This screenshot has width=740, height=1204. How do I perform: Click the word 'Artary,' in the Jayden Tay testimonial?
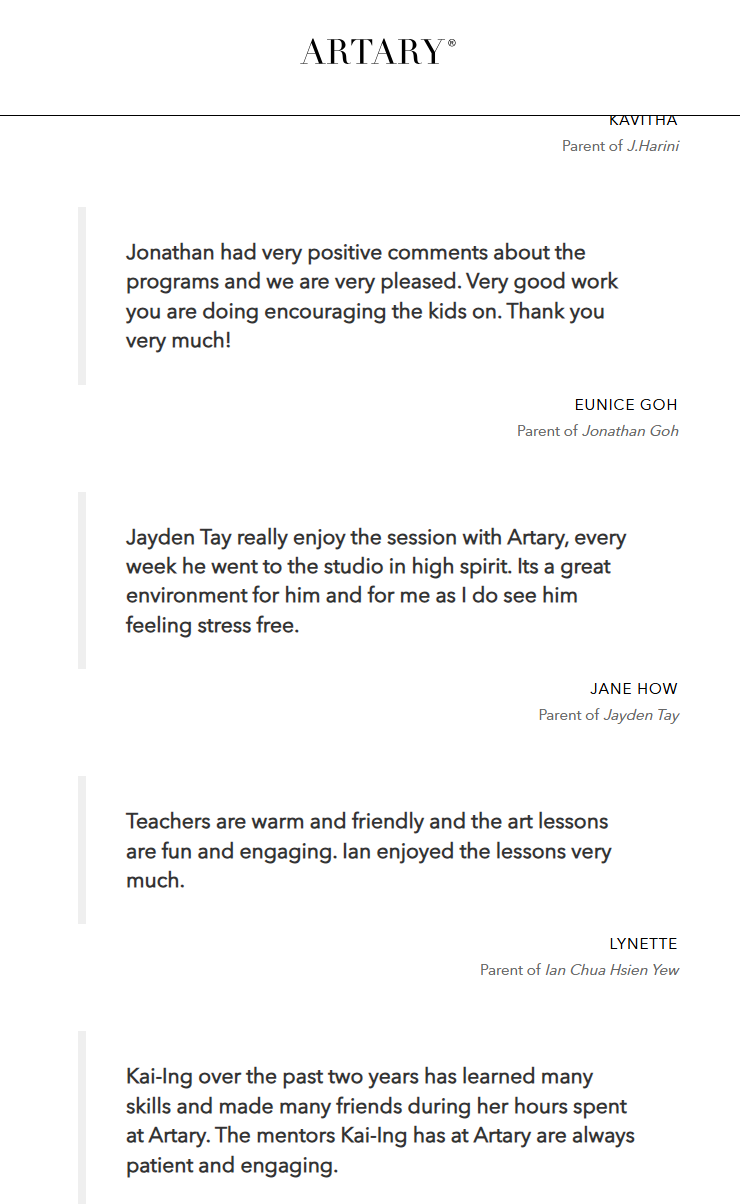click(x=535, y=538)
